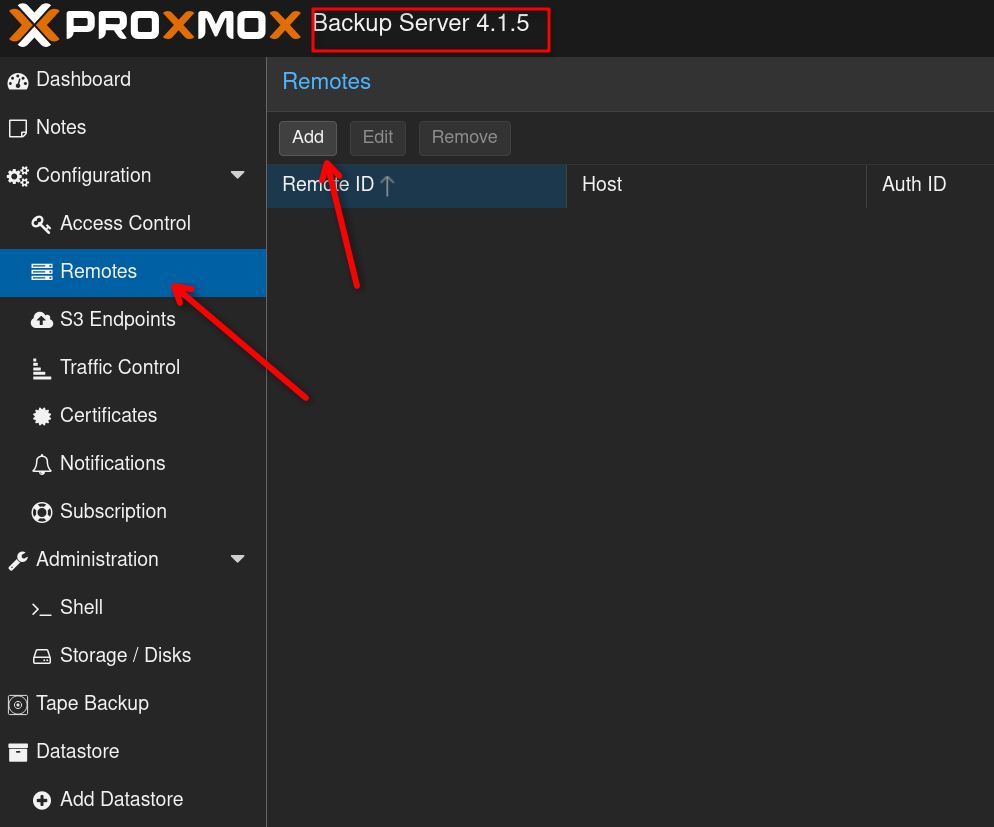The width and height of the screenshot is (994, 827).
Task: Click the Access Control key icon
Action: pos(41,224)
